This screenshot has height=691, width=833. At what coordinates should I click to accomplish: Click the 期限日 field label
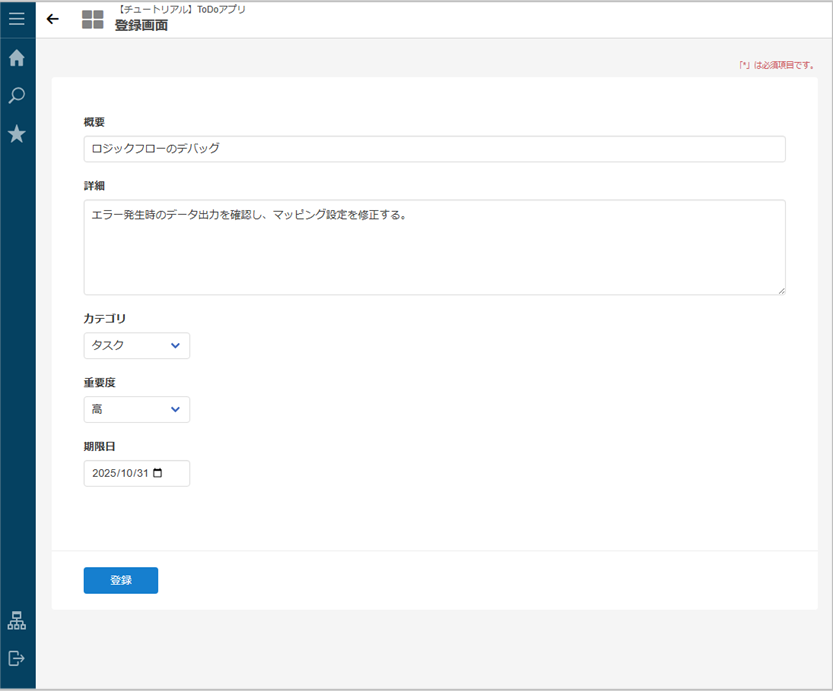[x=100, y=446]
